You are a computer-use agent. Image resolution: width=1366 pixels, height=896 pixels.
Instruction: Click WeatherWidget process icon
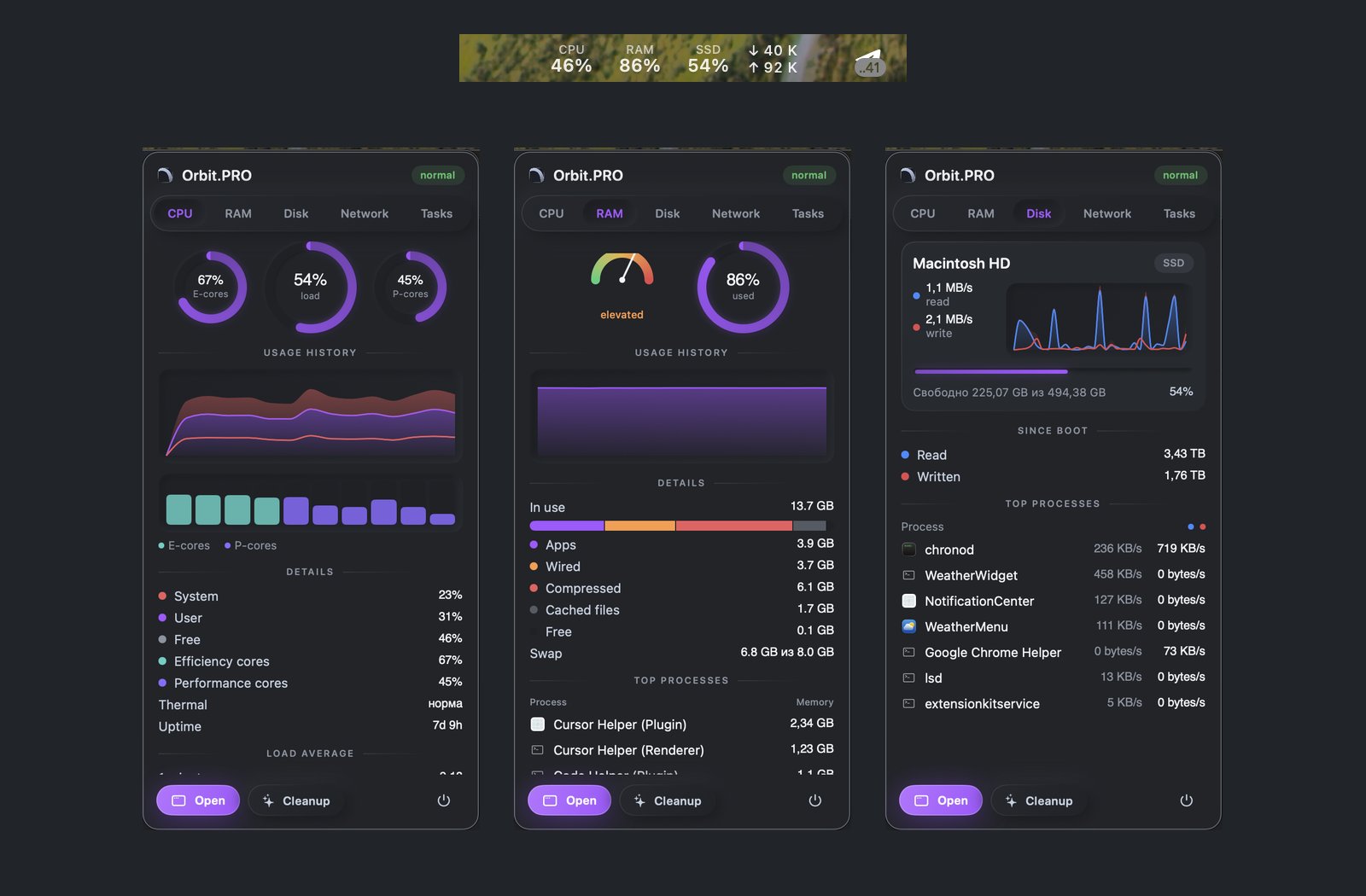pyautogui.click(x=909, y=575)
